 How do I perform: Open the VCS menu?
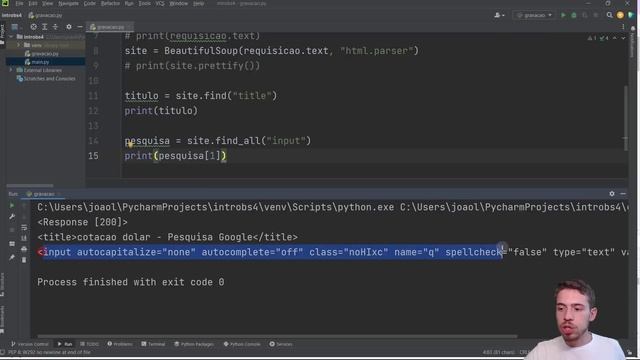[x=160, y=3]
